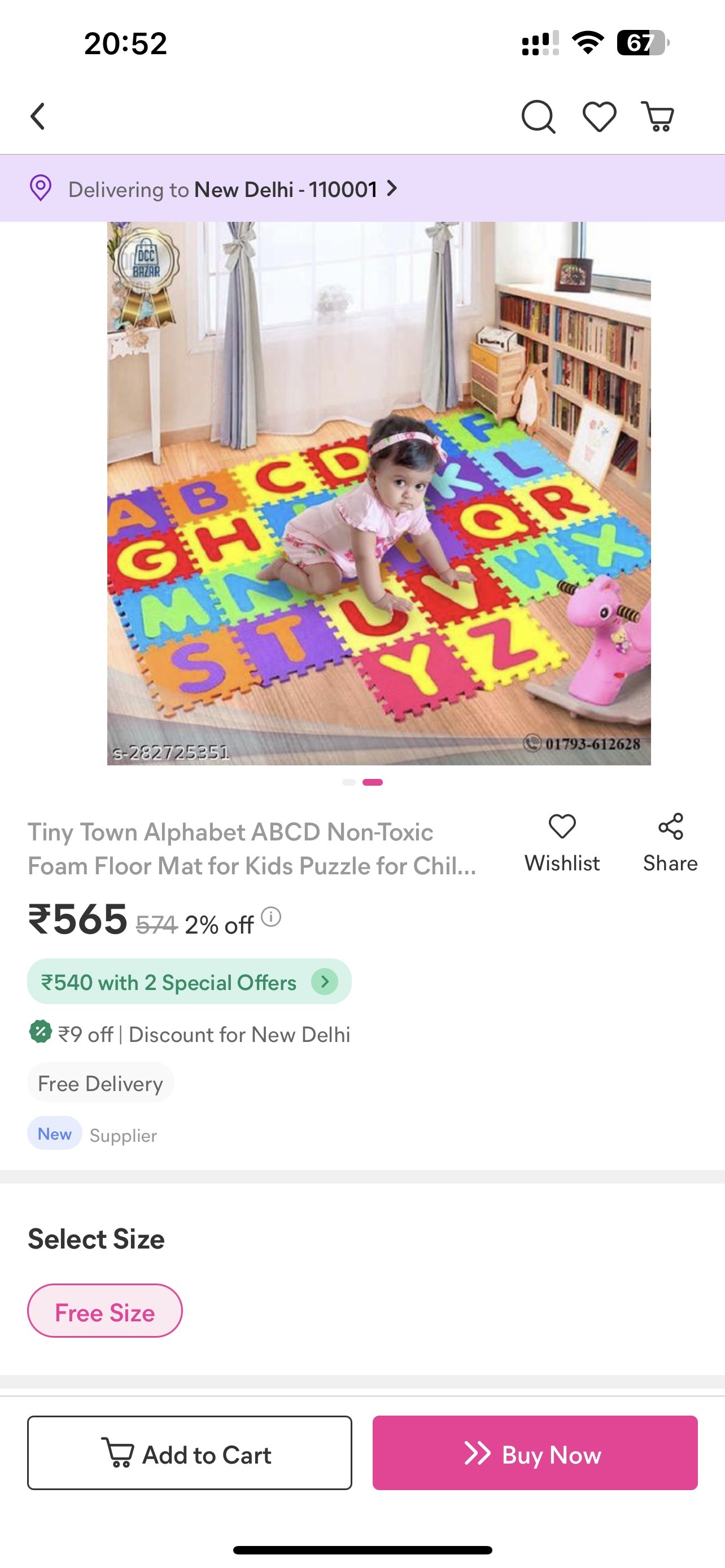Tap the price info circle icon
Screen dimensions: 725x1568
[271, 916]
